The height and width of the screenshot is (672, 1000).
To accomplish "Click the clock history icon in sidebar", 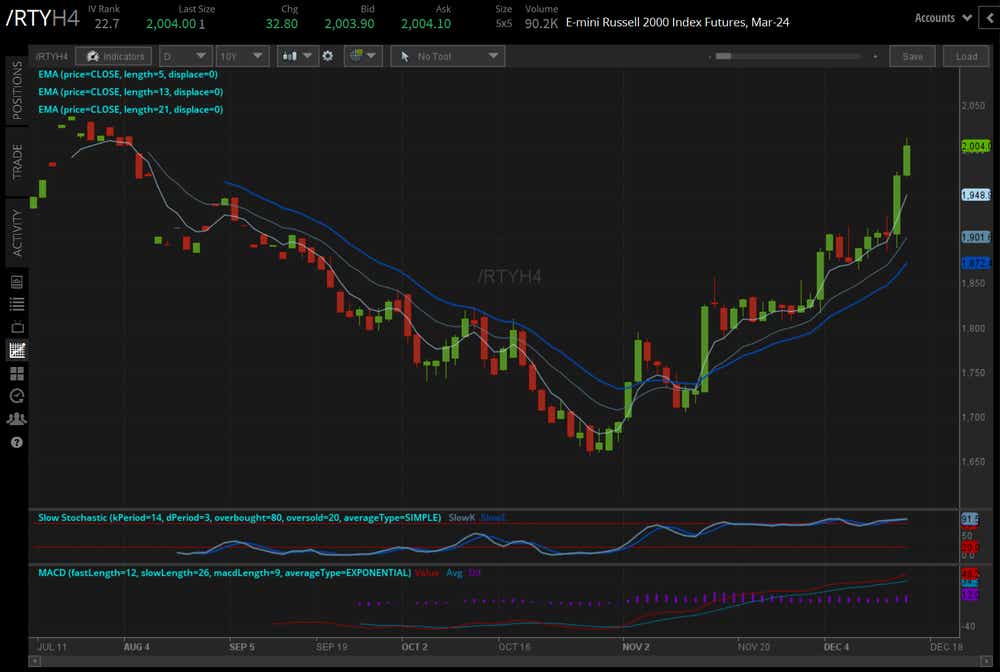I will pyautogui.click(x=17, y=396).
